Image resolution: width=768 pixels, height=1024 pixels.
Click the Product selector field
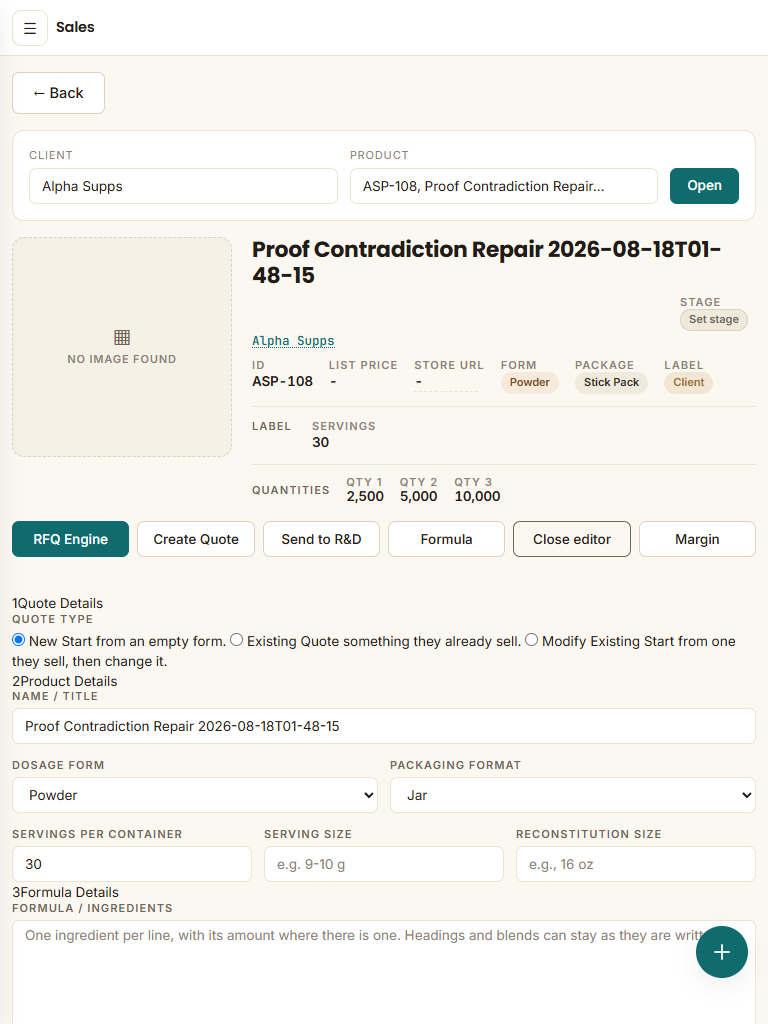click(504, 186)
